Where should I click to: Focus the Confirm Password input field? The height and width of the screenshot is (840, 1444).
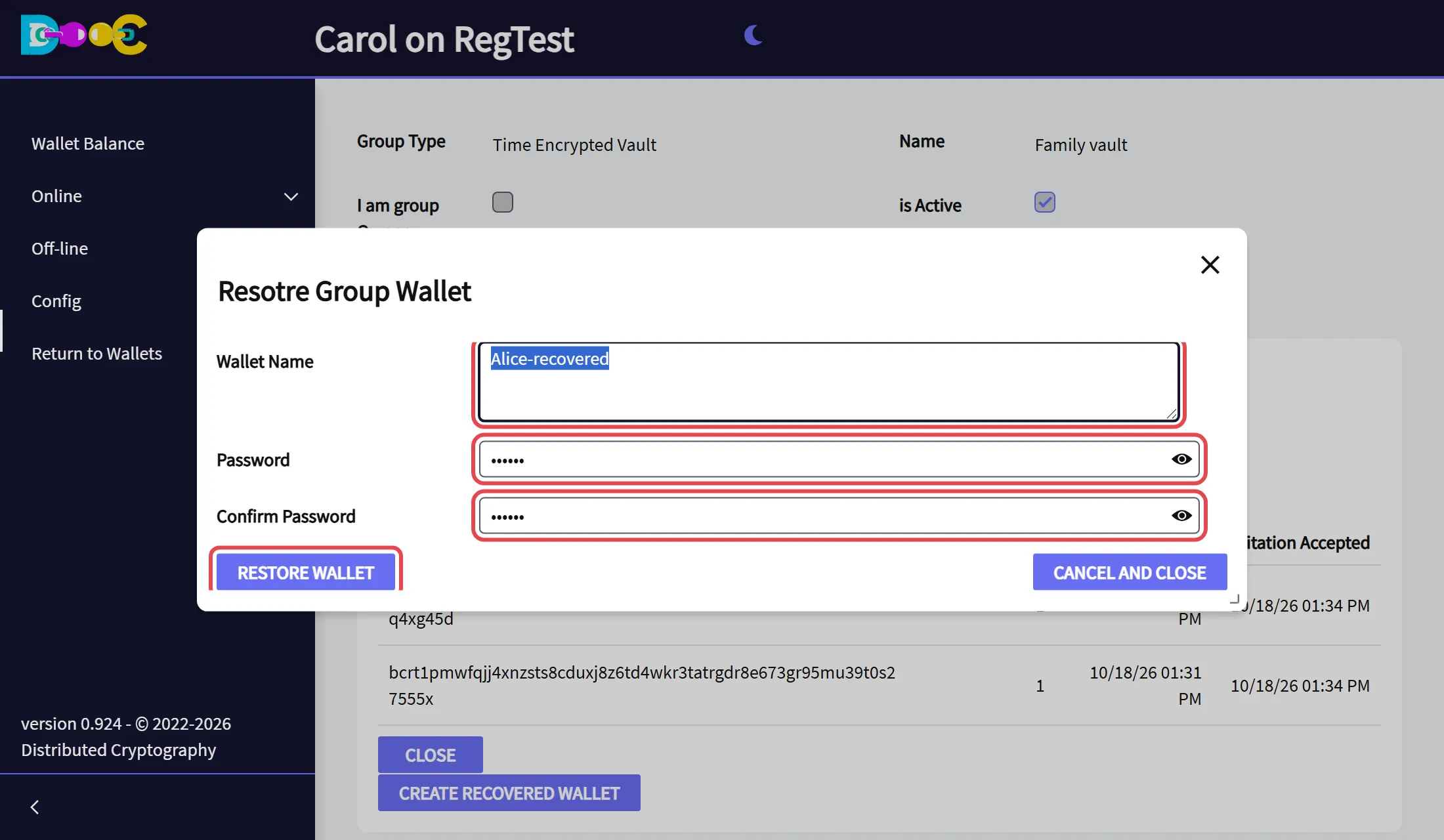click(839, 516)
